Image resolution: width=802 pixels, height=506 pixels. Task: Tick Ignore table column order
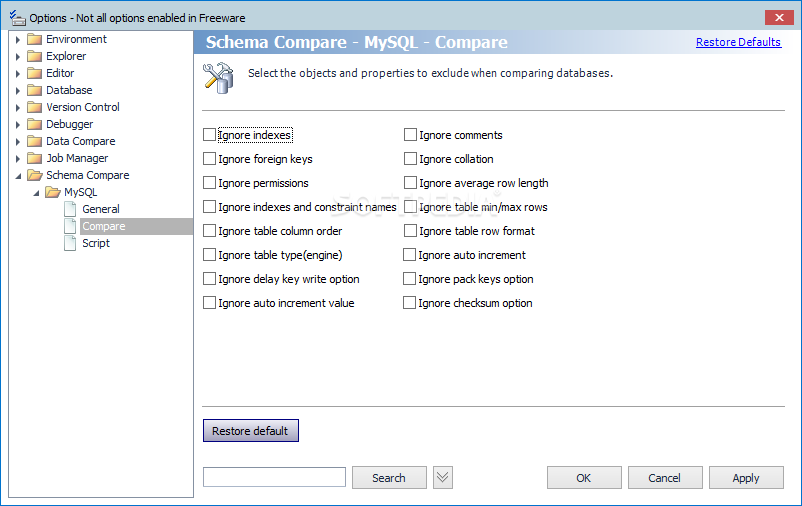tap(209, 231)
